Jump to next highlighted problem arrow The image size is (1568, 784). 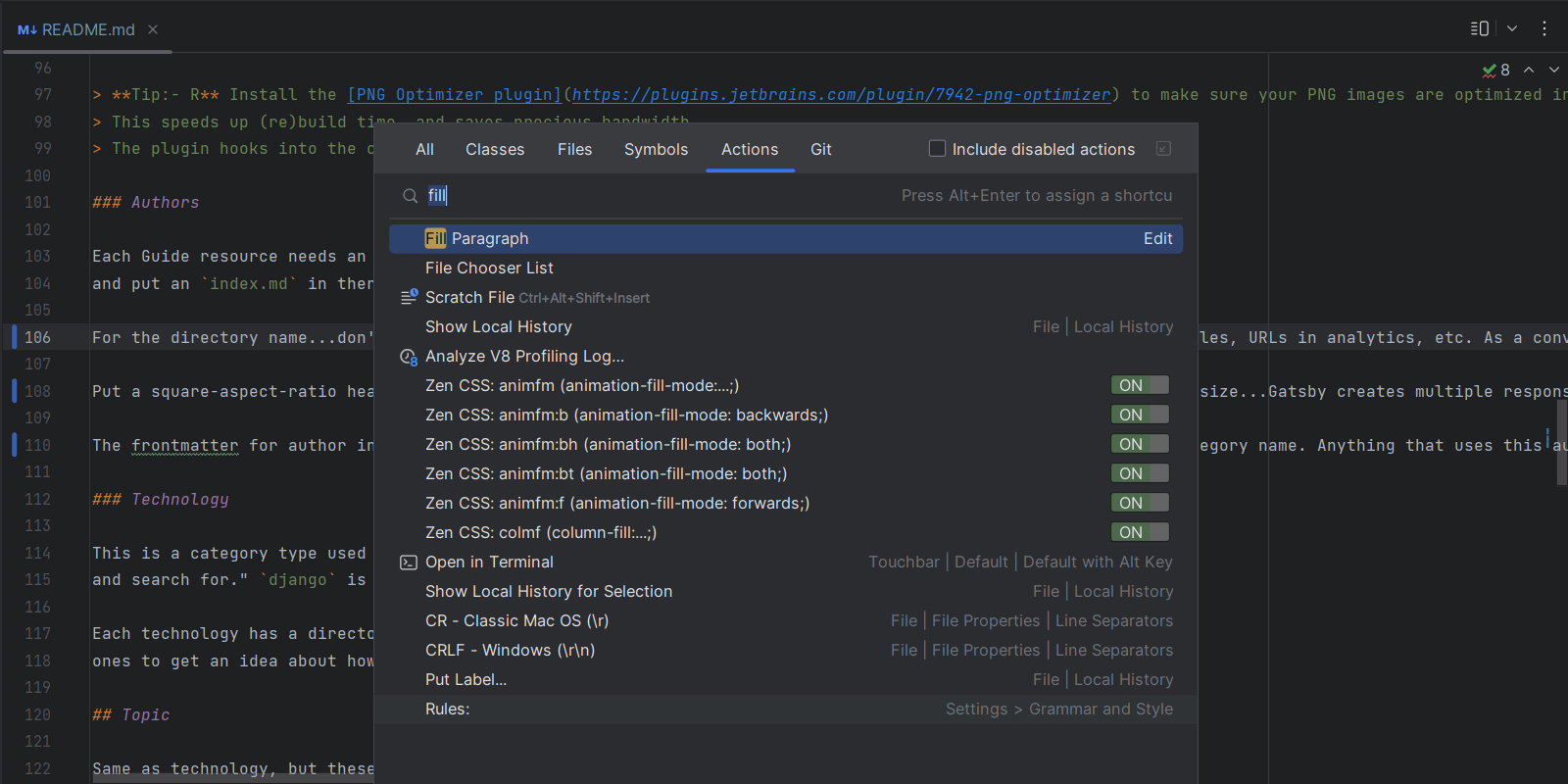coord(1554,70)
